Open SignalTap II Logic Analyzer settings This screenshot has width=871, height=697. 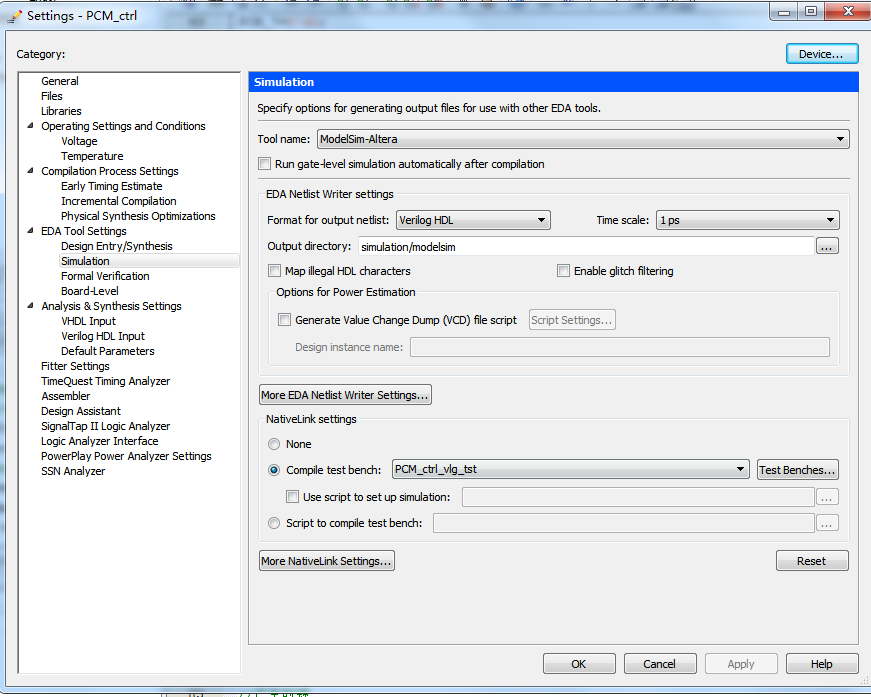[106, 426]
